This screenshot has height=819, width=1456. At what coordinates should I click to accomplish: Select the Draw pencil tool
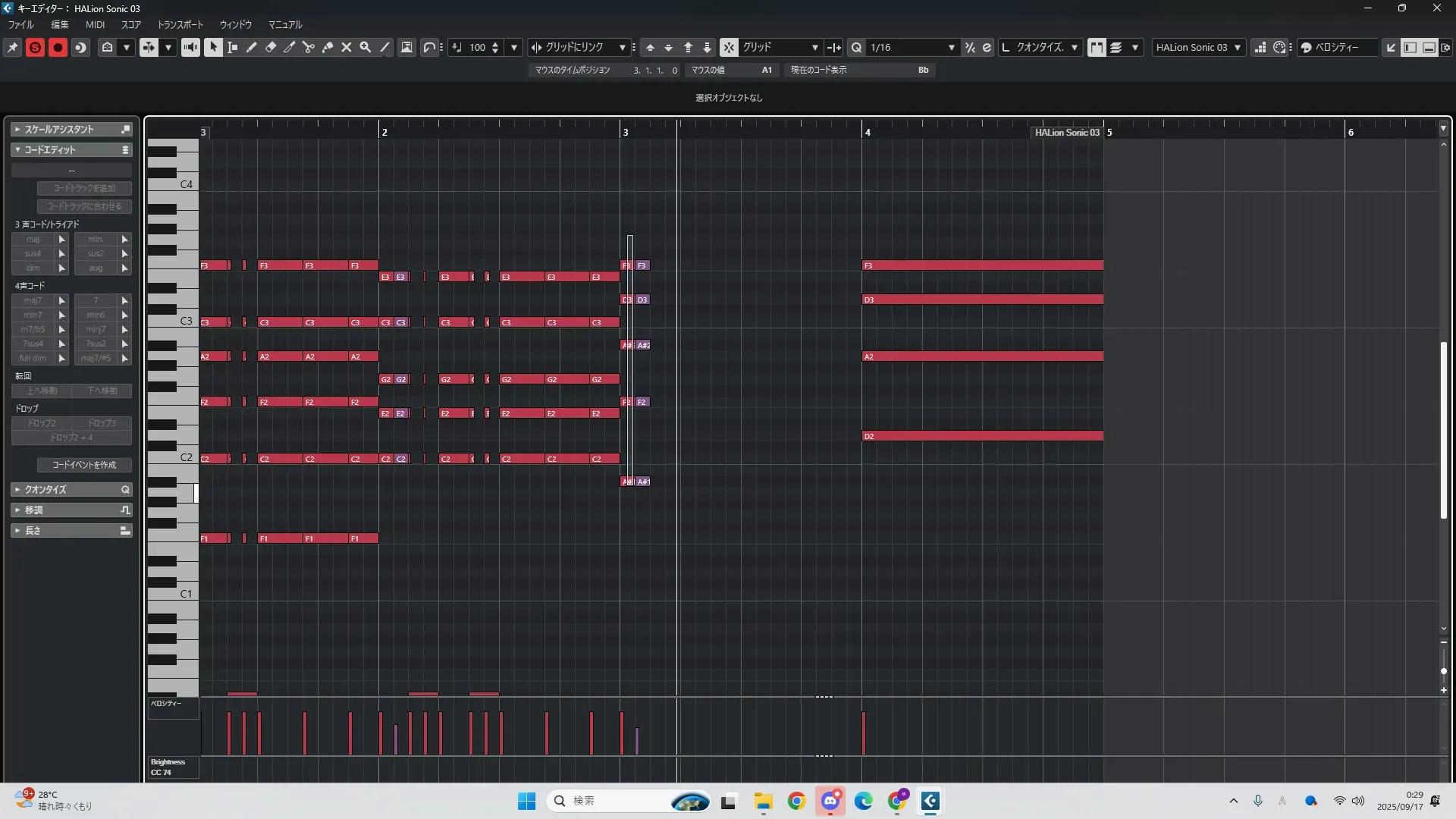(x=252, y=47)
